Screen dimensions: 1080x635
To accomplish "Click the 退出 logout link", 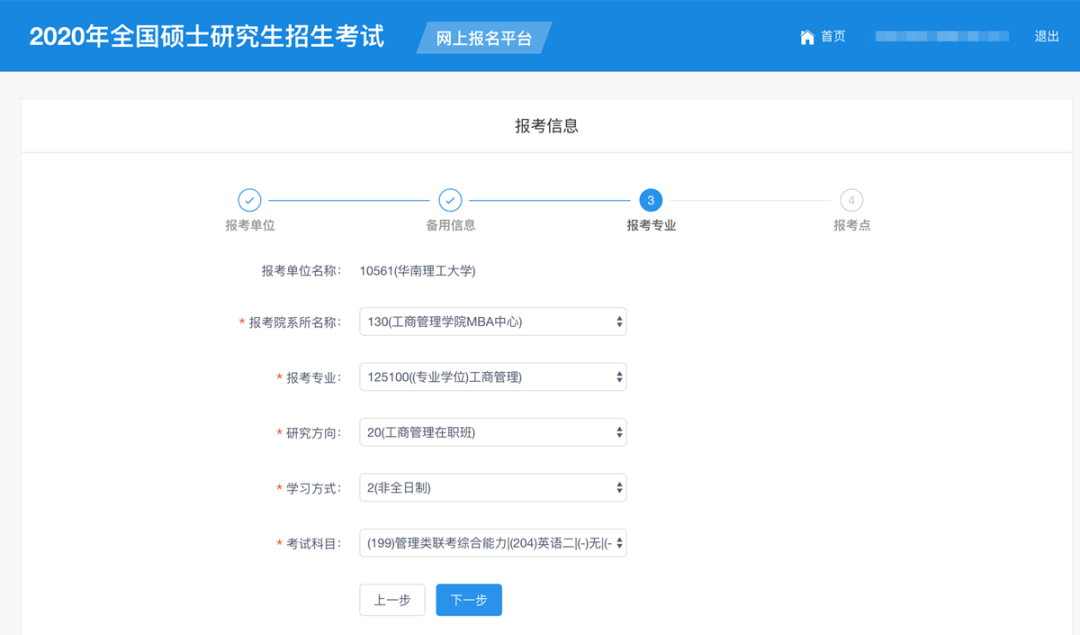I will pos(1045,36).
